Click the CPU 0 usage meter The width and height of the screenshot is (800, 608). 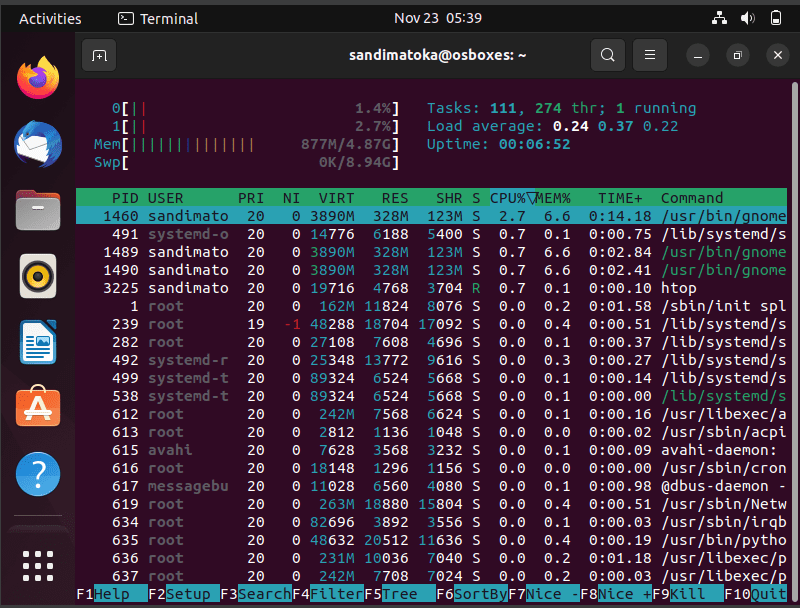point(255,108)
